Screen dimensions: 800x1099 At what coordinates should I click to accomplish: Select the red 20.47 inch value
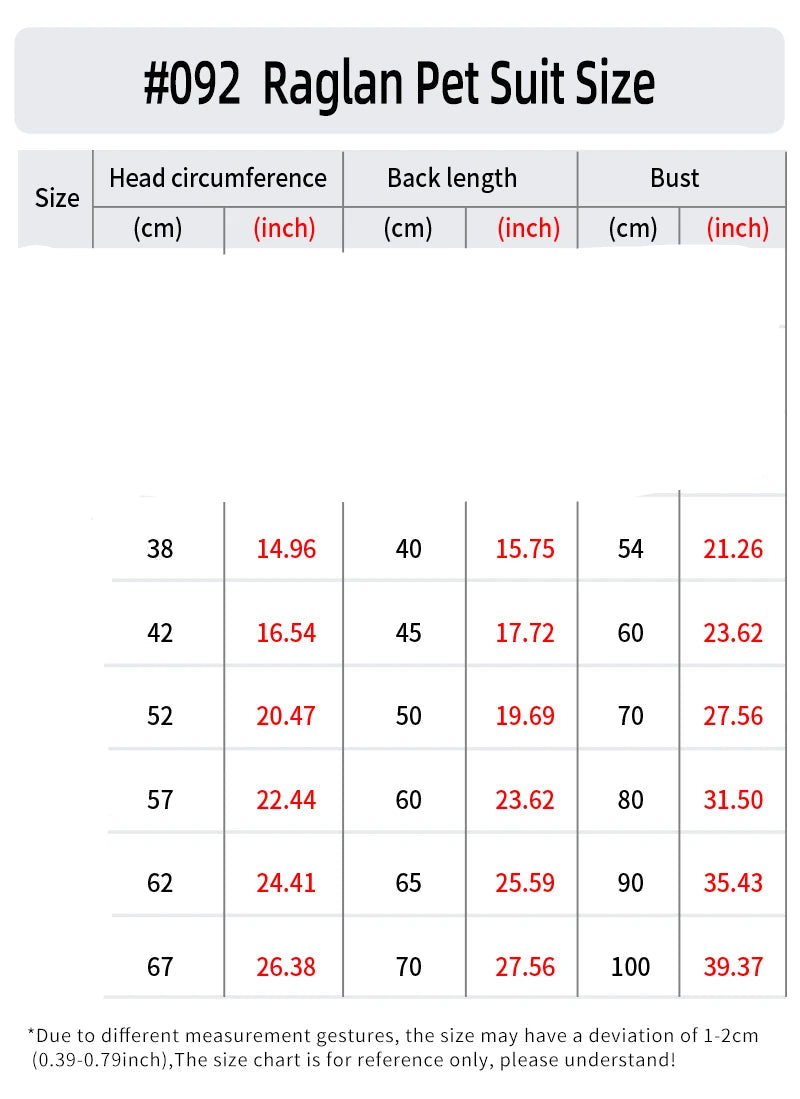click(286, 716)
